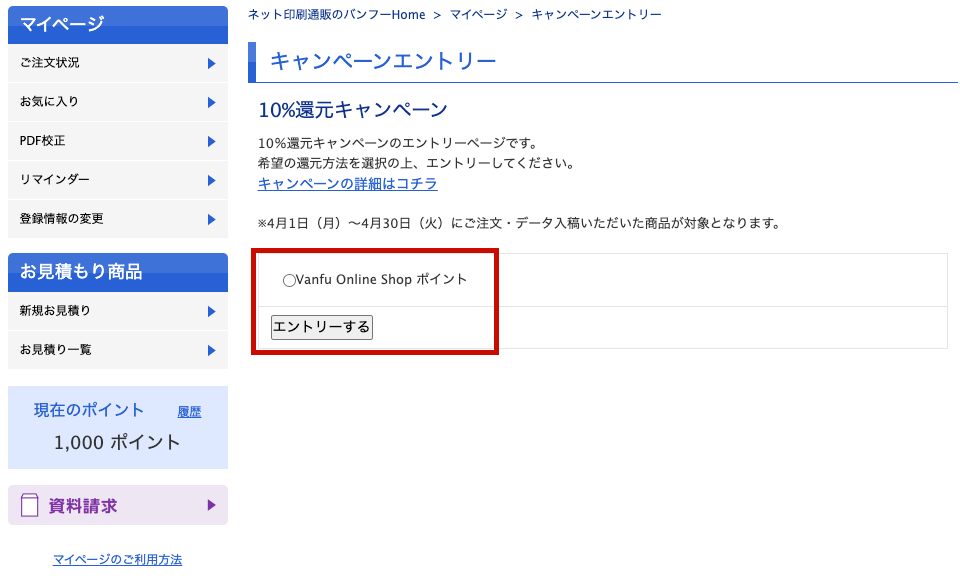The height and width of the screenshot is (583, 960).
Task: Click the arrow icon beside 登録情報の変更
Action: point(211,219)
